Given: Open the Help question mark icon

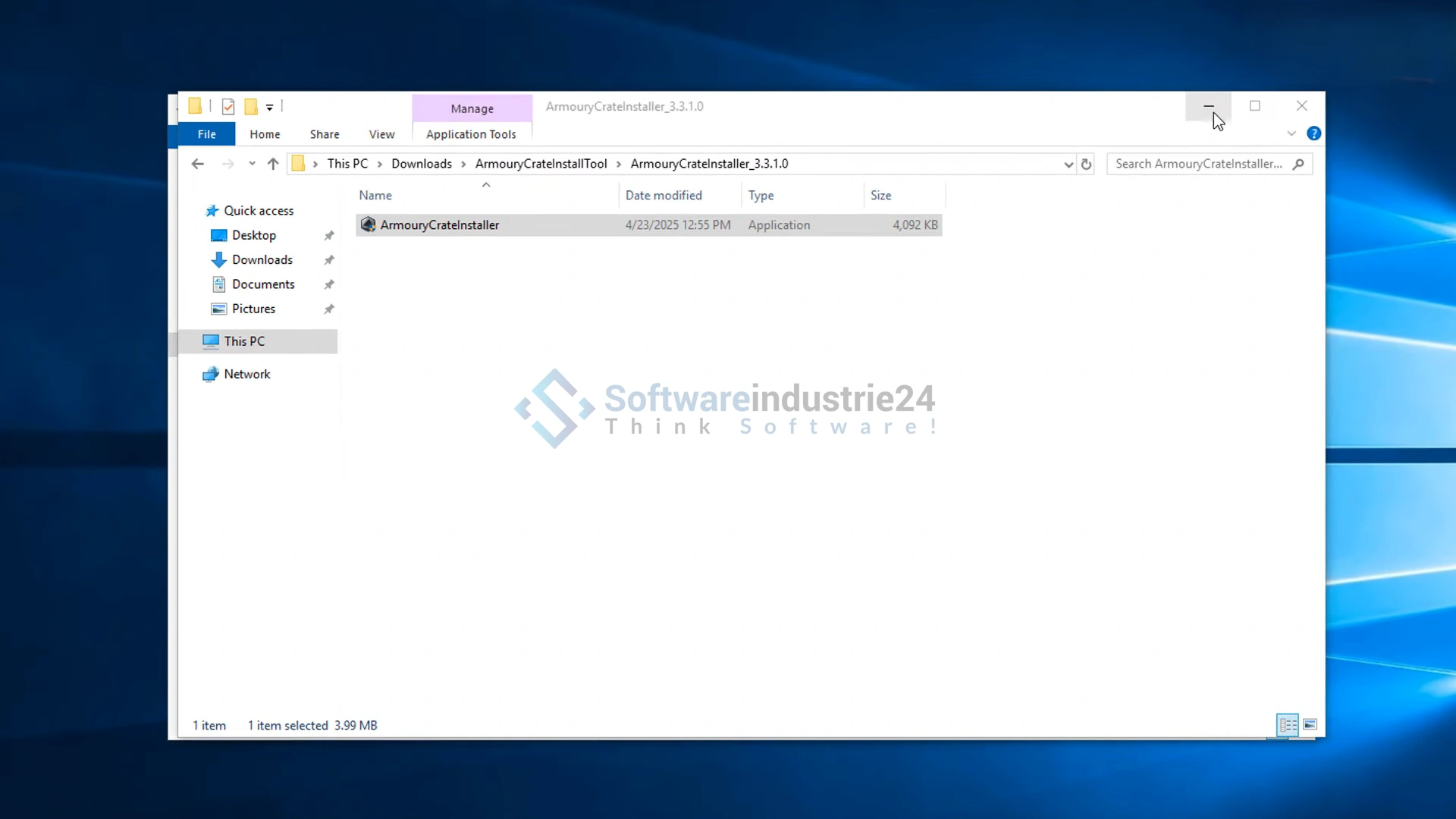Looking at the screenshot, I should 1313,133.
